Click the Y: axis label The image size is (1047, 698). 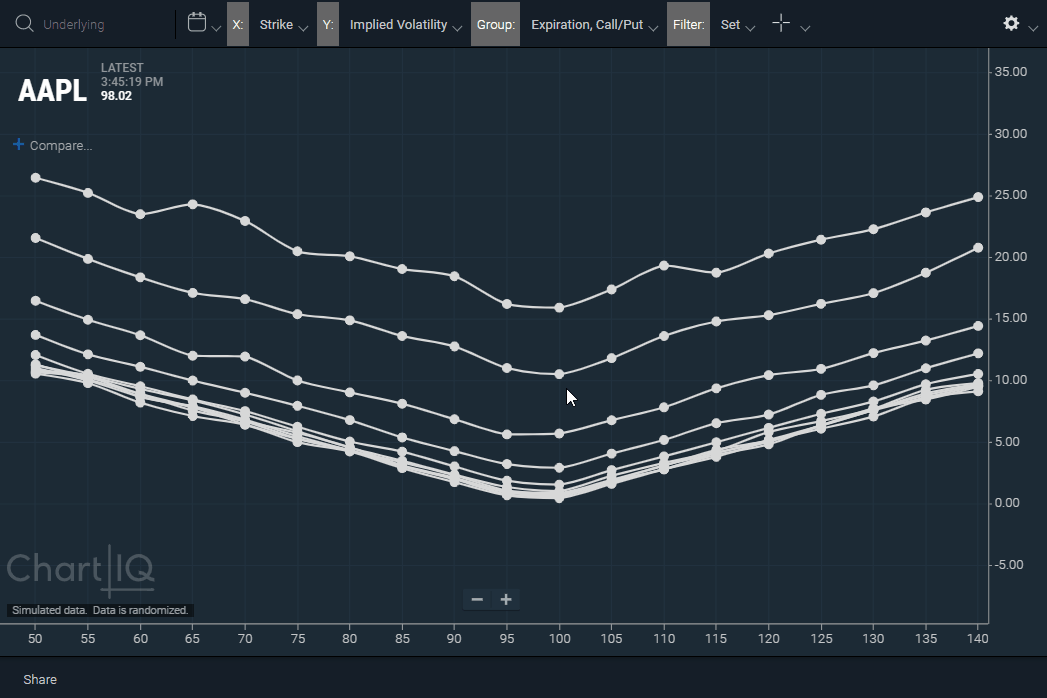click(x=328, y=24)
